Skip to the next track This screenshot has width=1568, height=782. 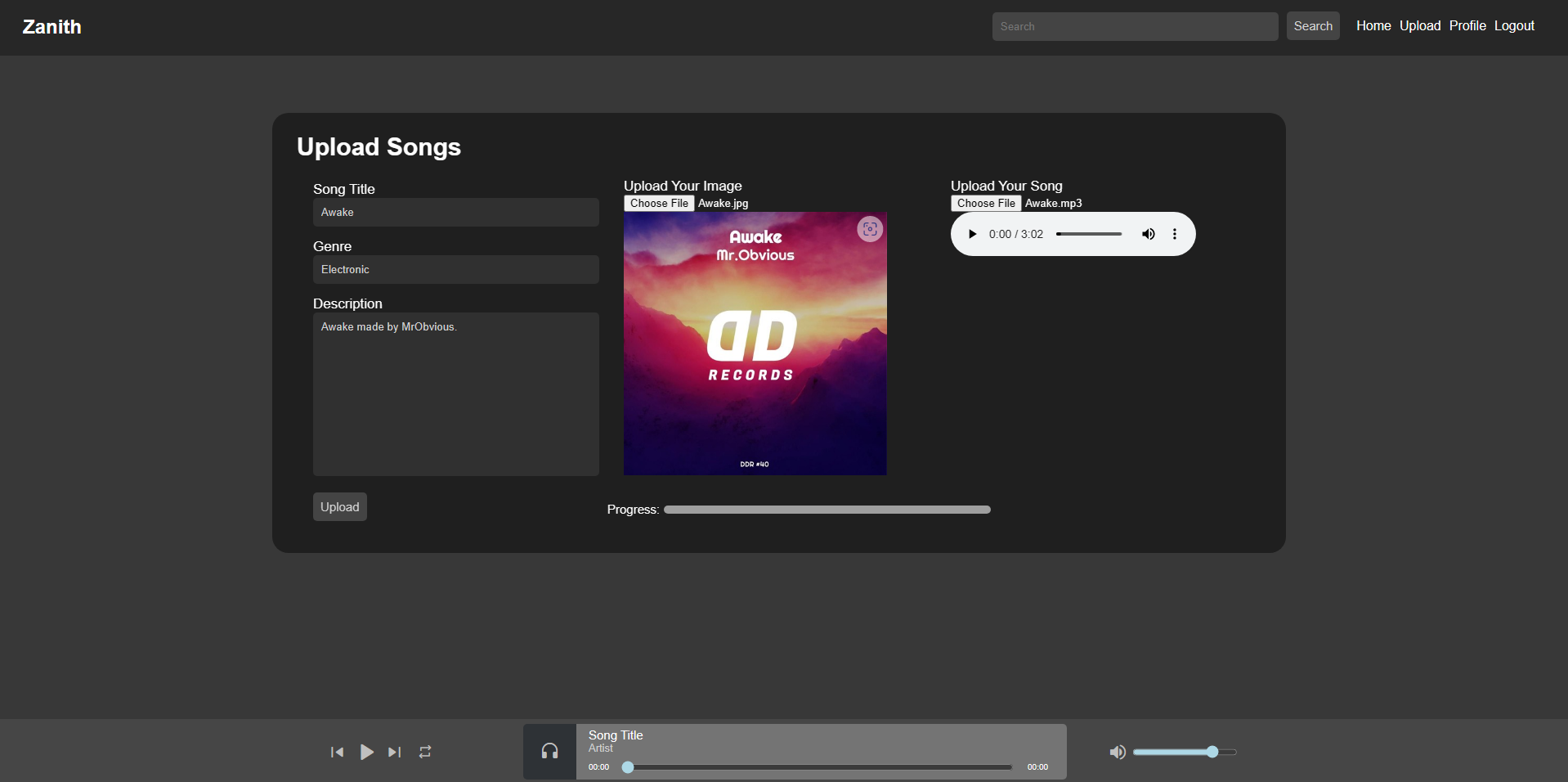tap(394, 752)
